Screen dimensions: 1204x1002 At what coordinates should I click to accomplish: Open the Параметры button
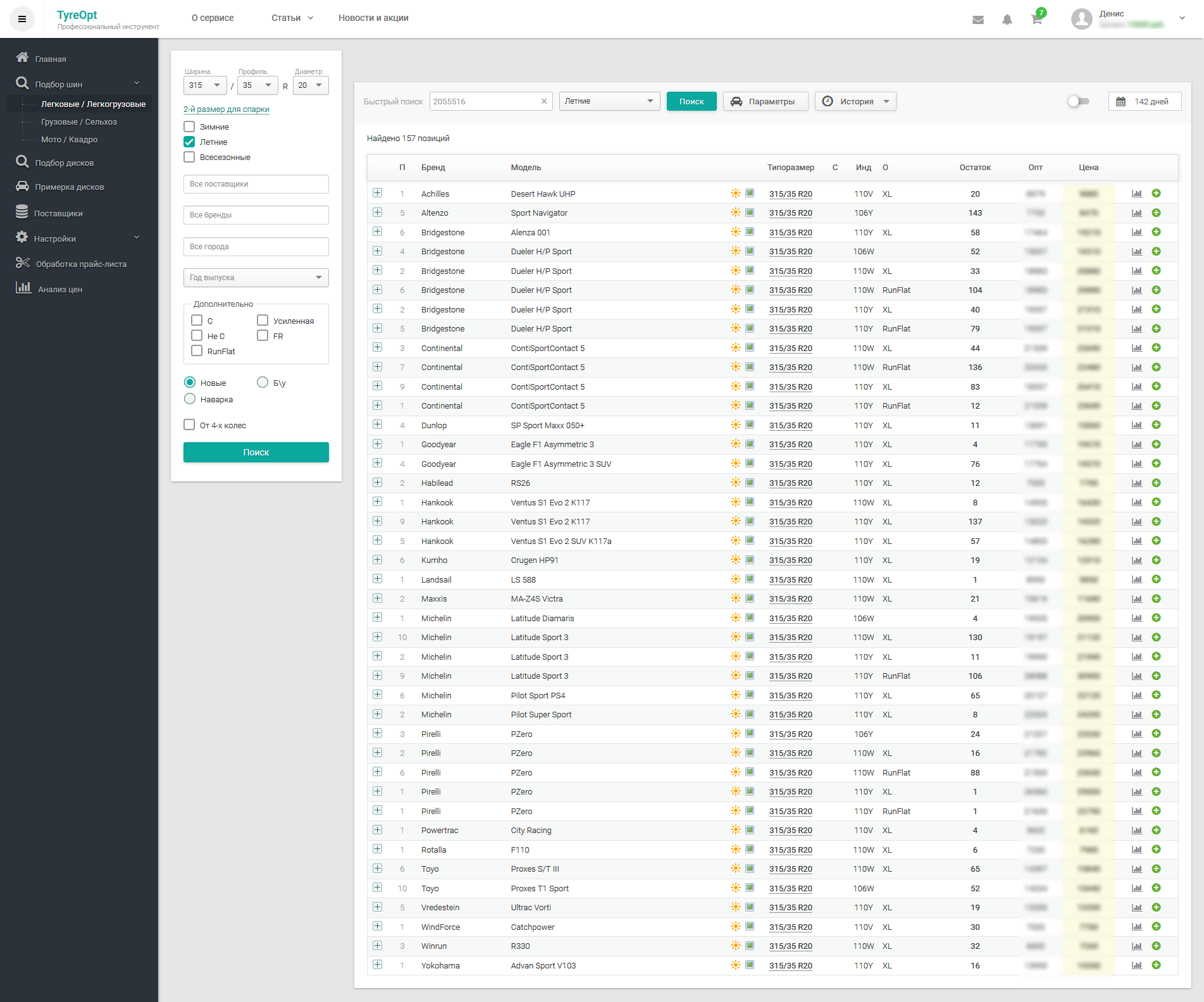[x=766, y=101]
